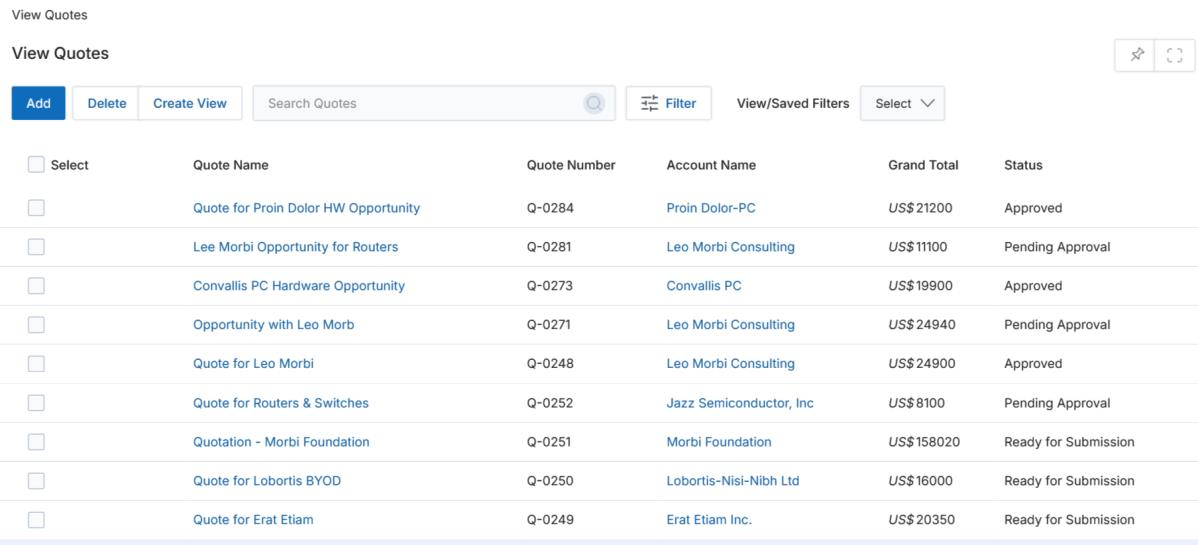Open Quote for Leo Morbi
This screenshot has width=1198, height=545.
coord(253,364)
